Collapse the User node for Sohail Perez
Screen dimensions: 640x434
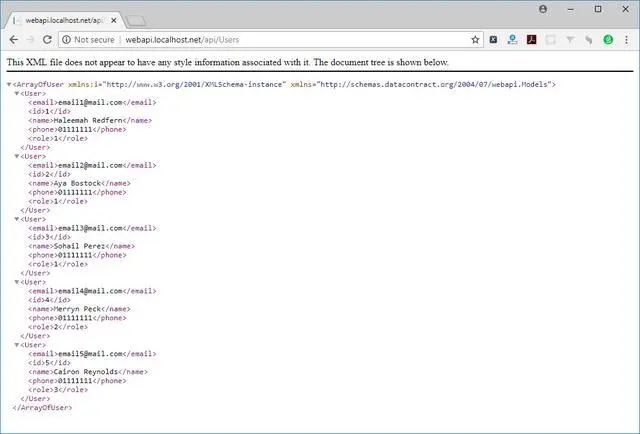[x=17, y=219]
